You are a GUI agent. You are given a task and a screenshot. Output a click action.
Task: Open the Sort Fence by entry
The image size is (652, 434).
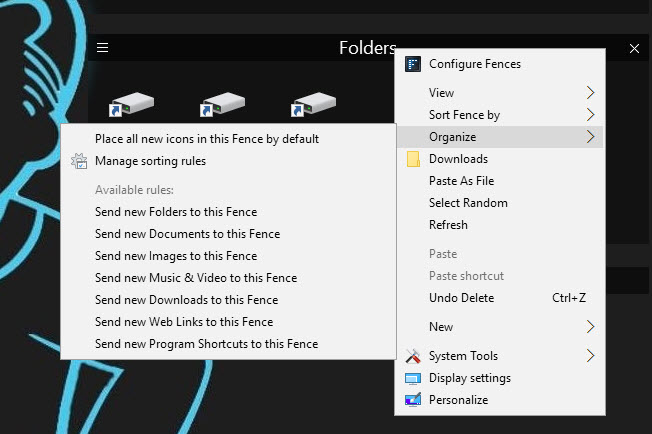pyautogui.click(x=500, y=115)
